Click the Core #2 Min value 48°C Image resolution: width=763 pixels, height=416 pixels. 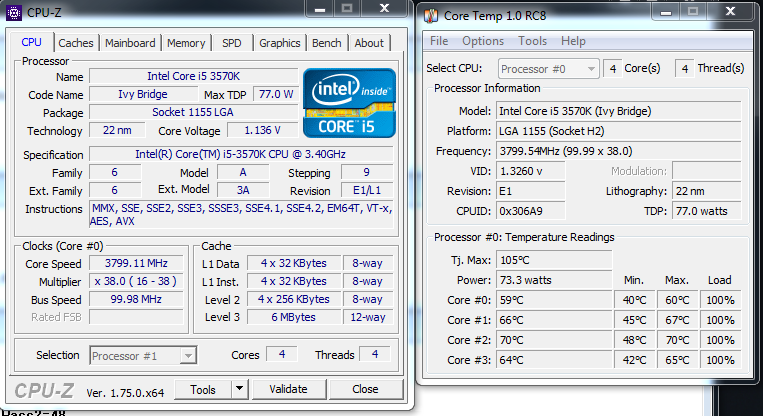635,340
